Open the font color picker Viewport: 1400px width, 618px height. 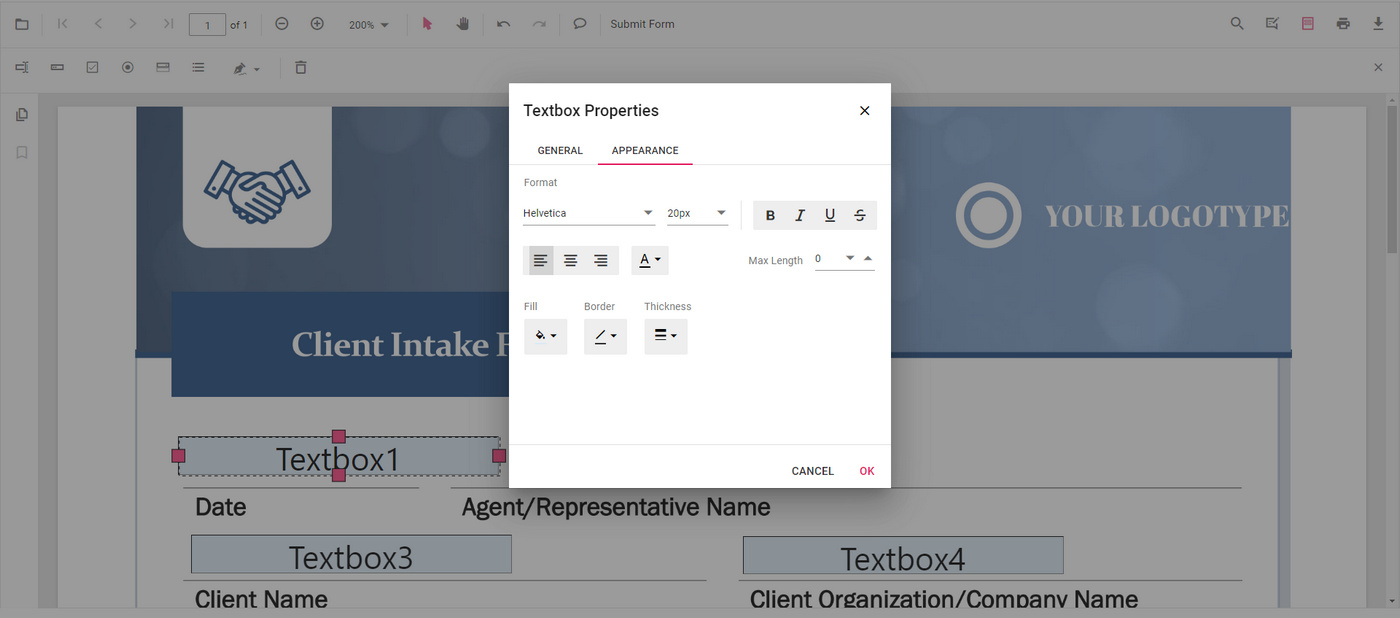coord(650,259)
